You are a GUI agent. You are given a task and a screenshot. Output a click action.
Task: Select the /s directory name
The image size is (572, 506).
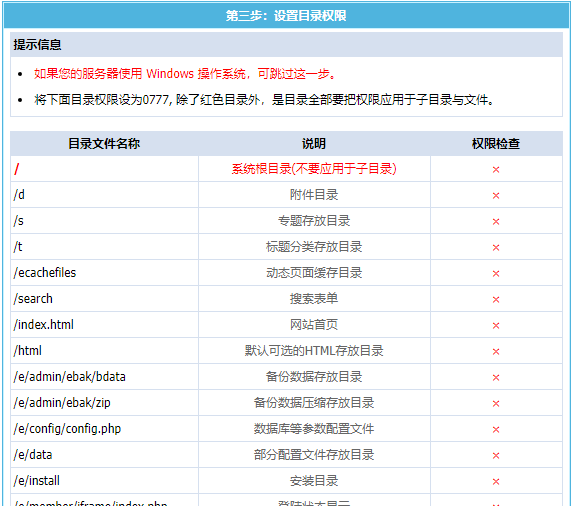point(19,221)
